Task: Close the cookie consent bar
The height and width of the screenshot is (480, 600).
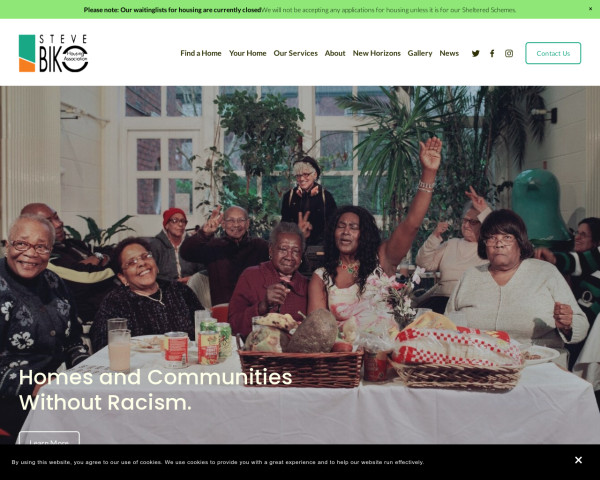Action: click(578, 460)
